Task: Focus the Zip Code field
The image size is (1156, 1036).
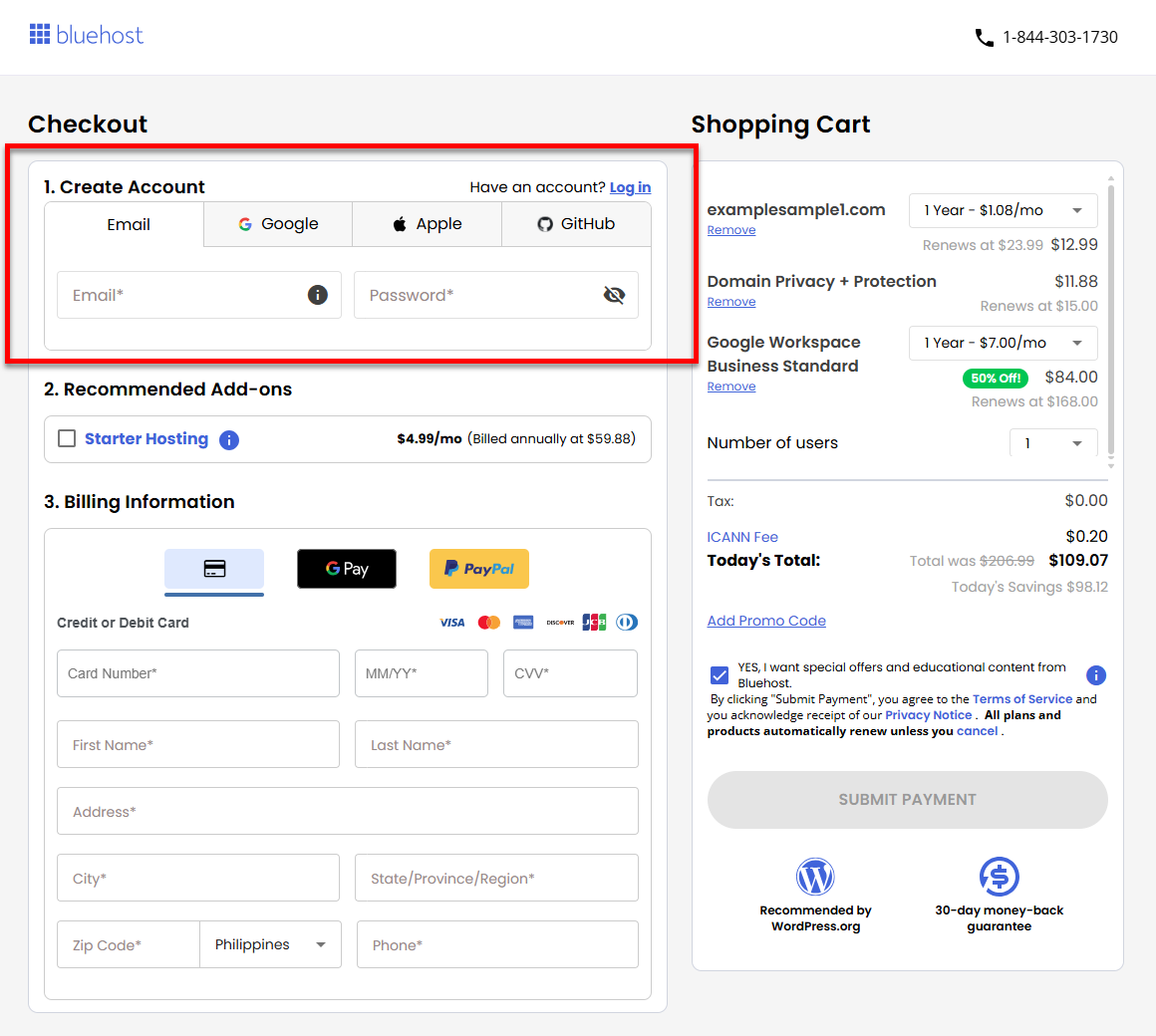Action: click(129, 944)
